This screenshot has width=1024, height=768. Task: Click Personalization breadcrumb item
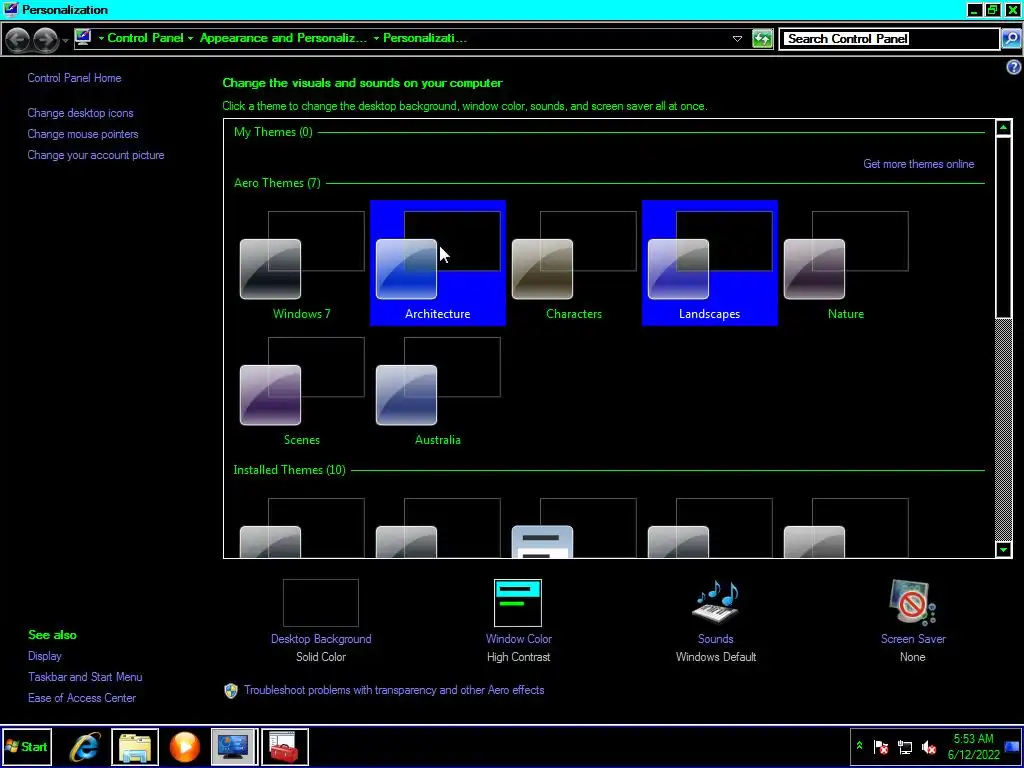click(x=424, y=38)
